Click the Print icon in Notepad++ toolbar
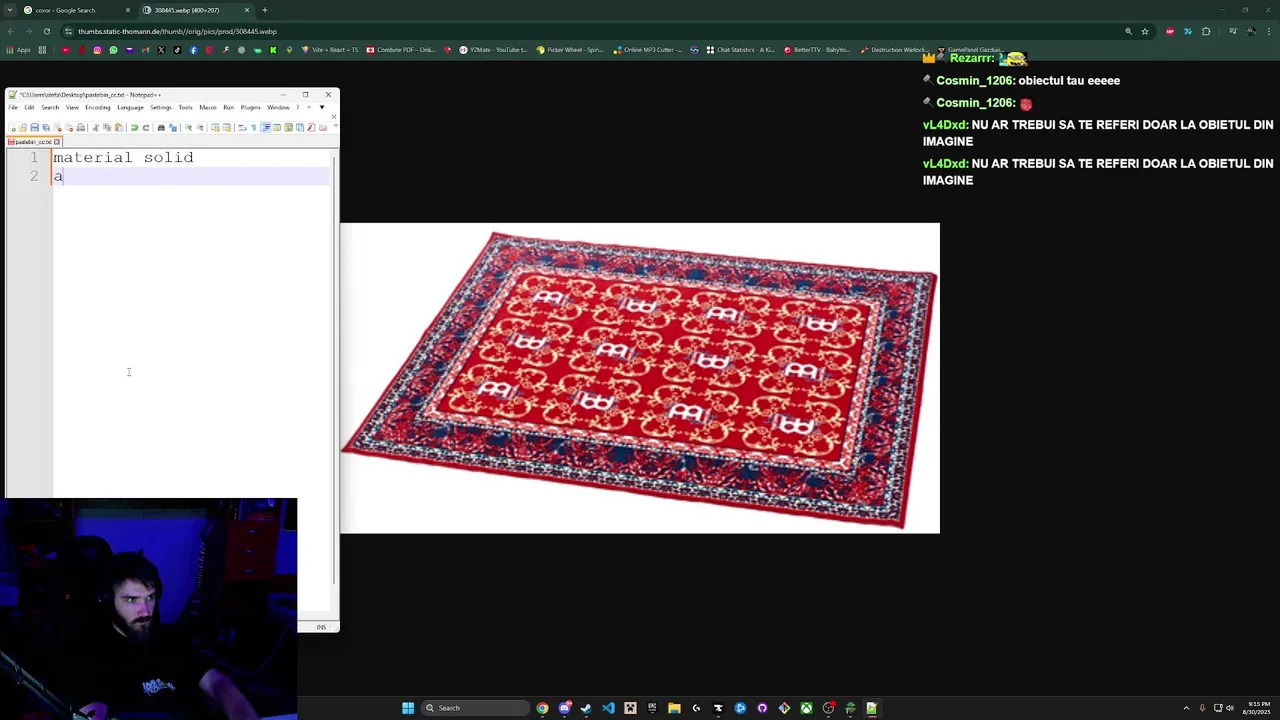The height and width of the screenshot is (720, 1280). pyautogui.click(x=81, y=127)
